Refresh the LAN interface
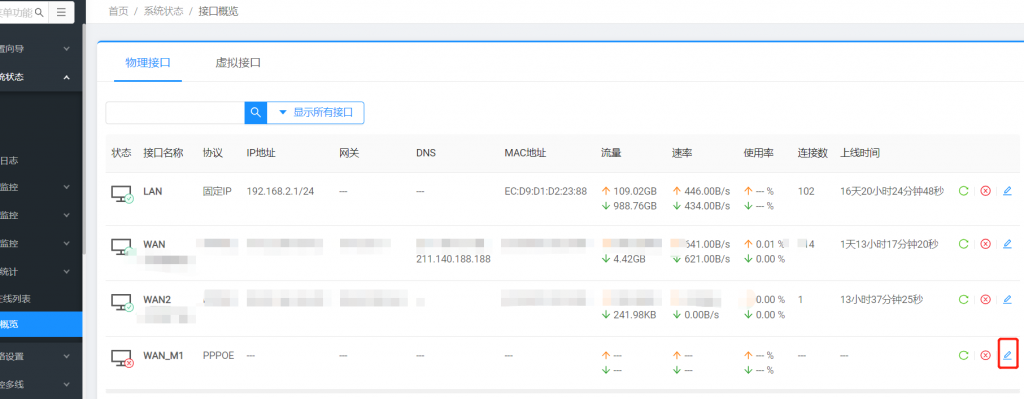 pyautogui.click(x=963, y=191)
